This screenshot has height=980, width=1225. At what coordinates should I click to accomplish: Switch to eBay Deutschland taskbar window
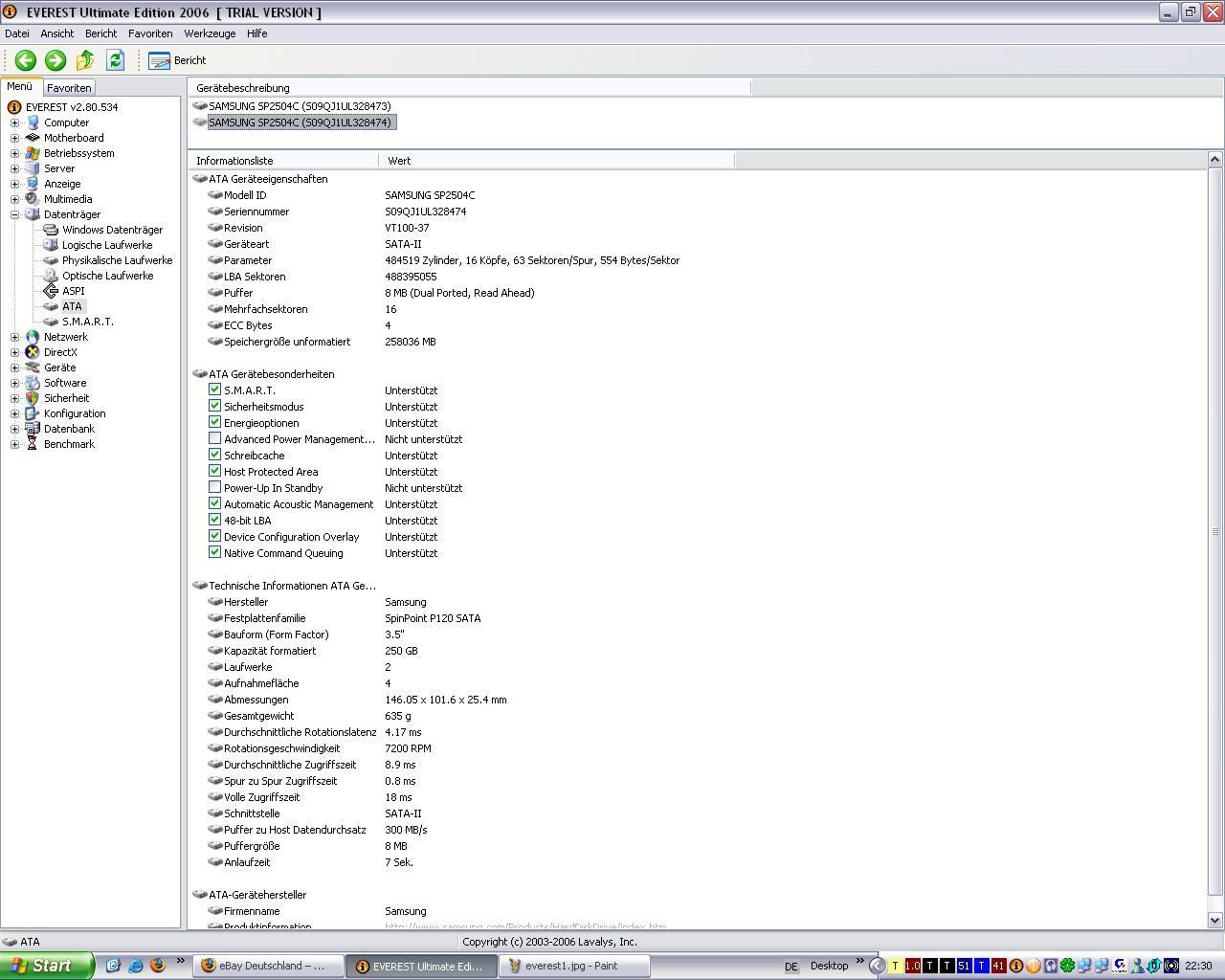(268, 966)
